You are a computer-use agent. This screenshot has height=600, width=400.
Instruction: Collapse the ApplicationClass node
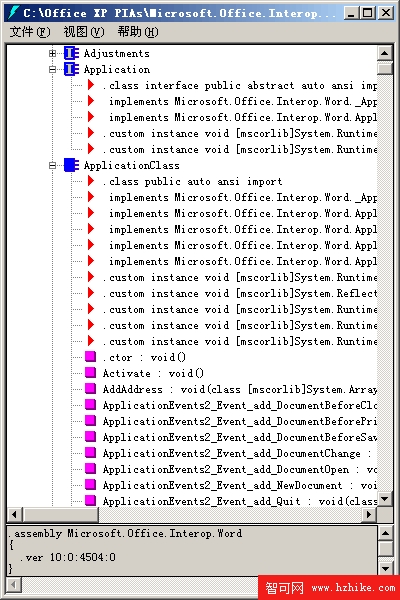point(52,166)
